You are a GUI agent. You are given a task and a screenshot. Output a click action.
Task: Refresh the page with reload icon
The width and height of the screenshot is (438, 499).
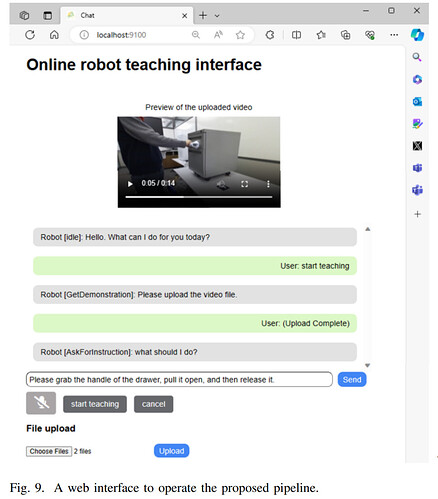(30, 35)
